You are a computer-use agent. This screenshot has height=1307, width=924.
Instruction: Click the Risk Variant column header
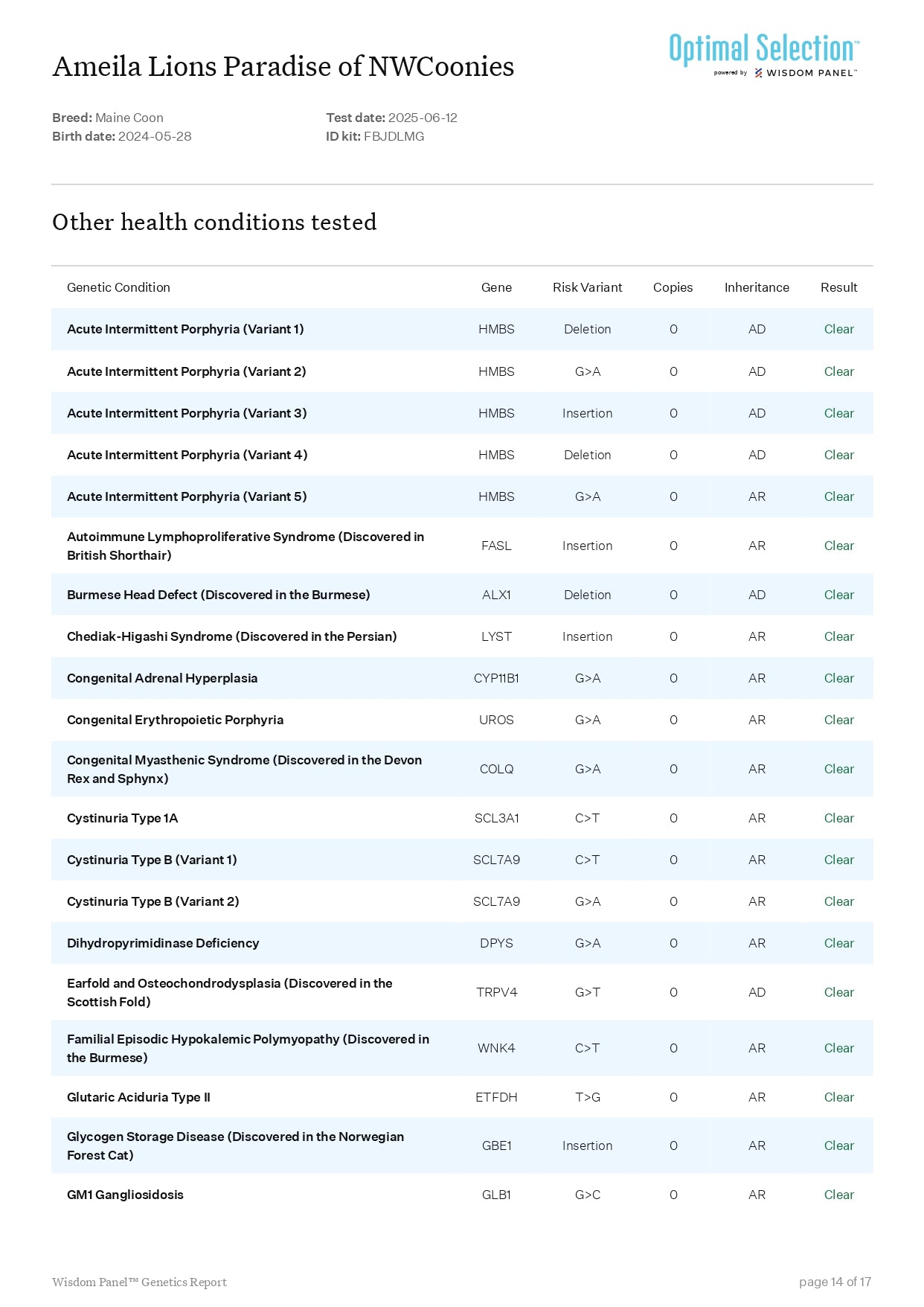tap(587, 287)
